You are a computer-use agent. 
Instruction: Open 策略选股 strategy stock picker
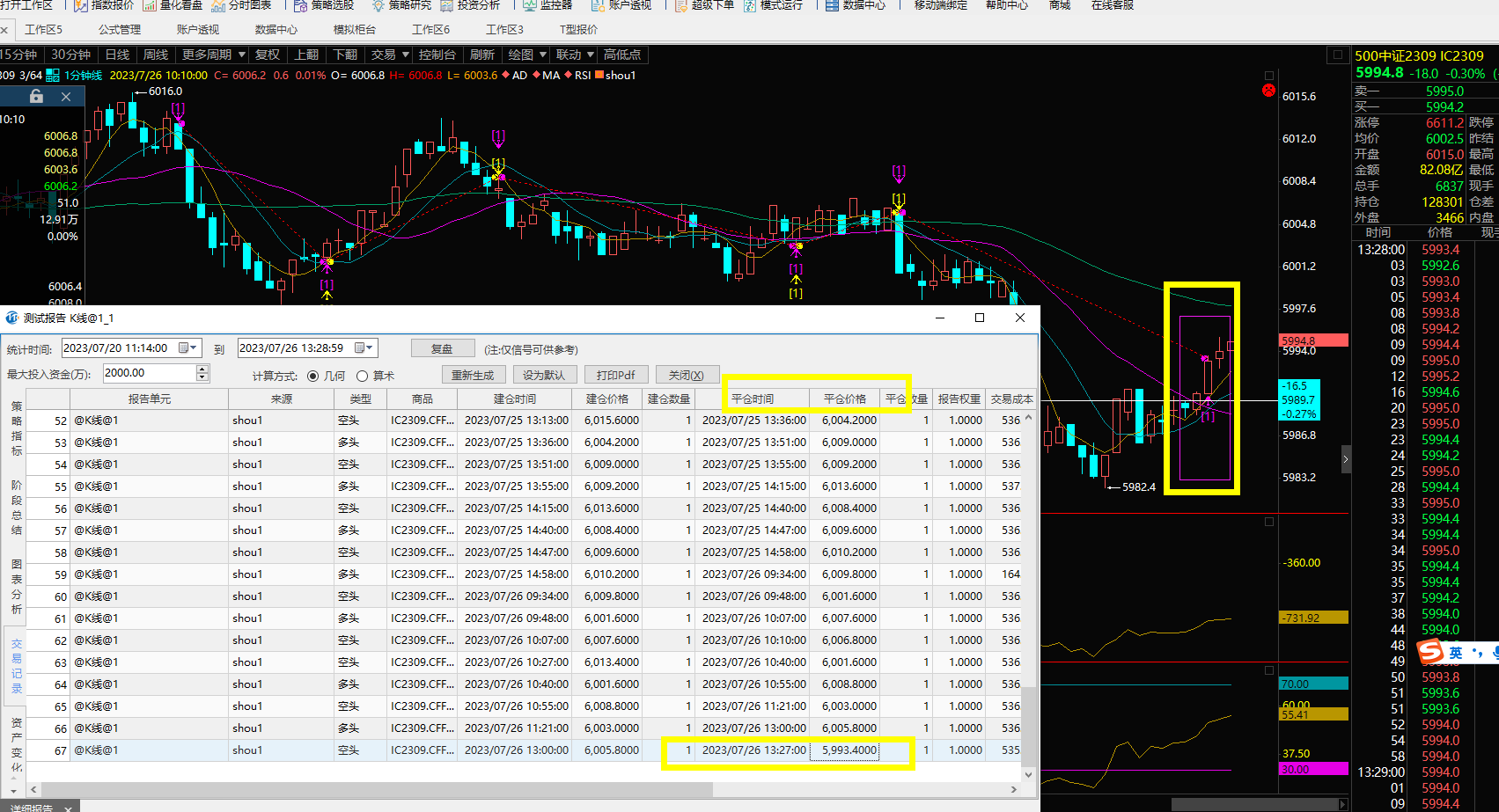click(x=324, y=5)
